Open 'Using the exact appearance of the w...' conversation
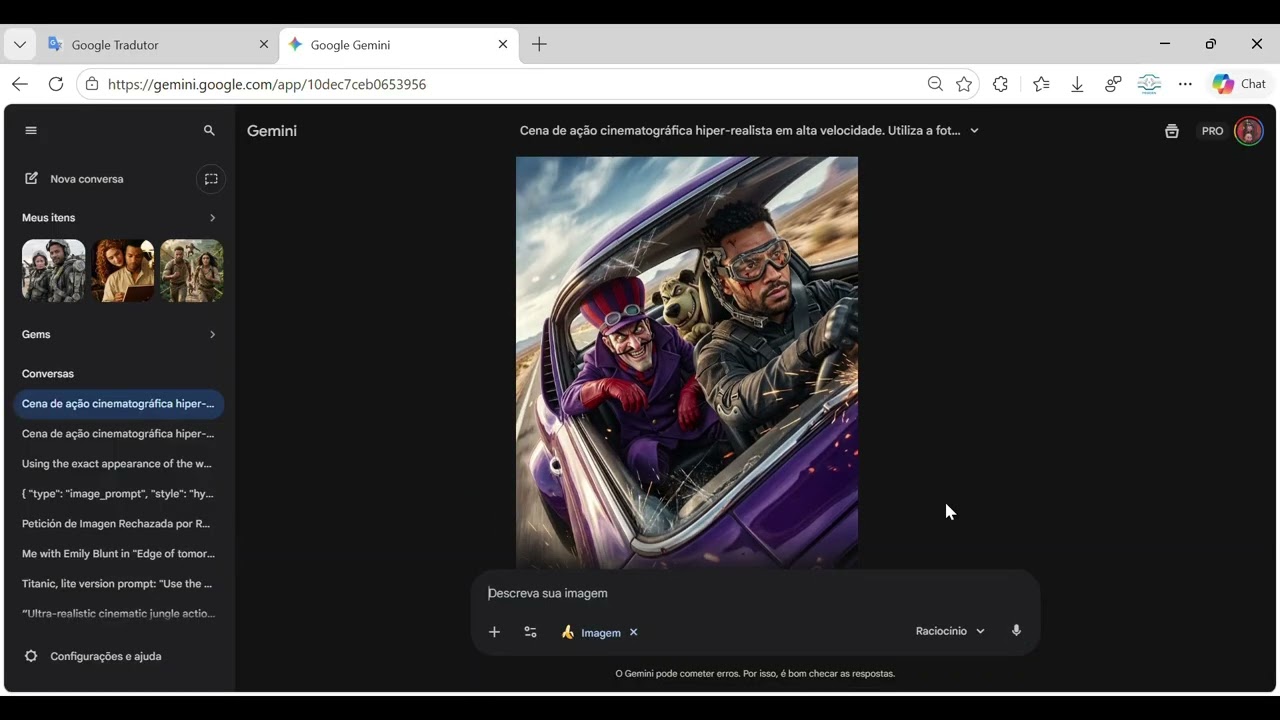The height and width of the screenshot is (720, 1280). click(118, 464)
